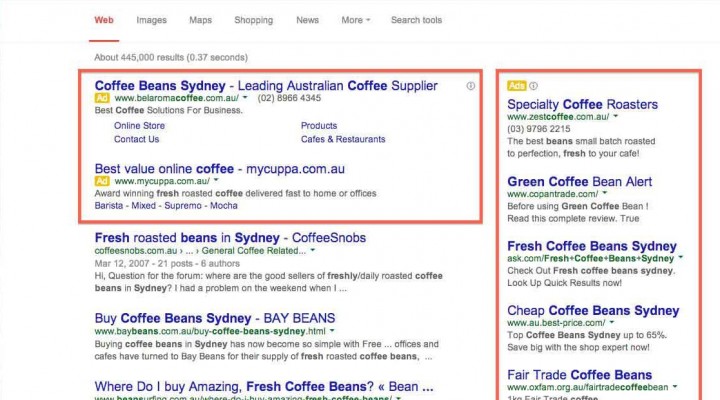Screen dimensions: 720x400
Task: Click phone number (03) 9796 2215
Action: [x=539, y=129]
